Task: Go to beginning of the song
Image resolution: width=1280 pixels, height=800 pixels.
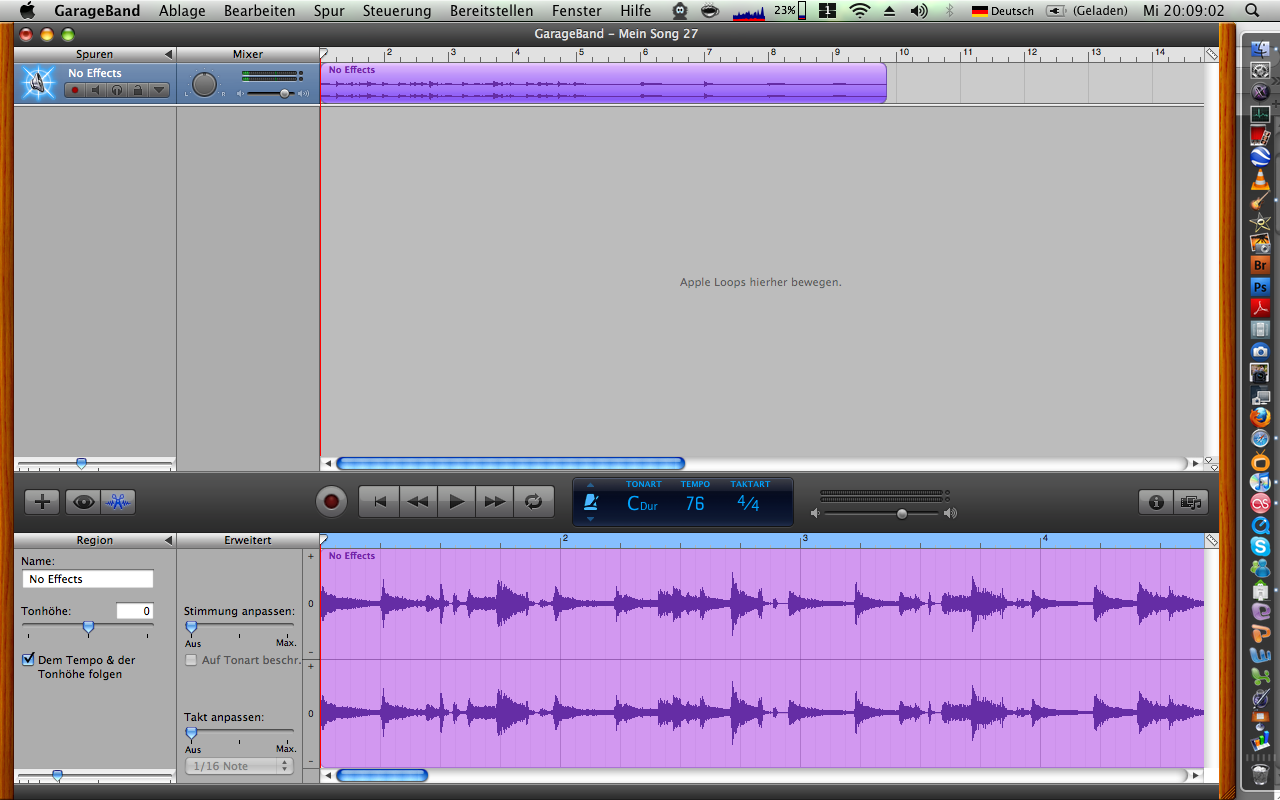Action: point(380,501)
